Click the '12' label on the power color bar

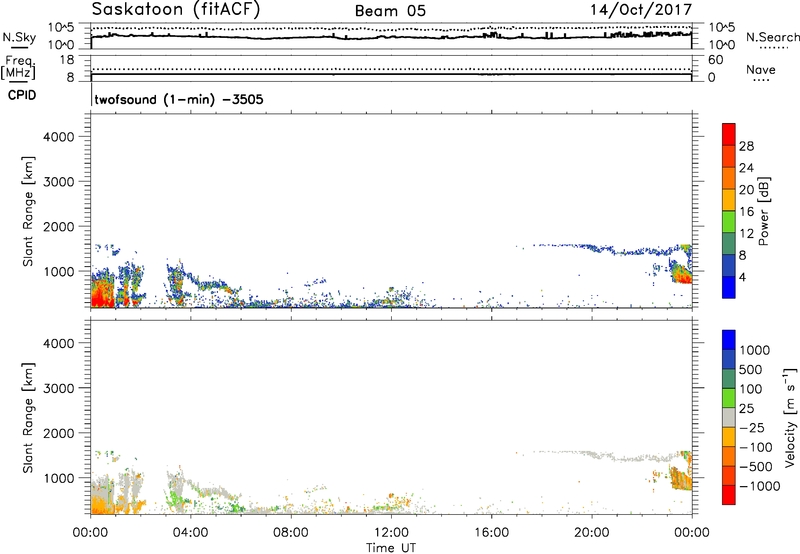pos(746,234)
